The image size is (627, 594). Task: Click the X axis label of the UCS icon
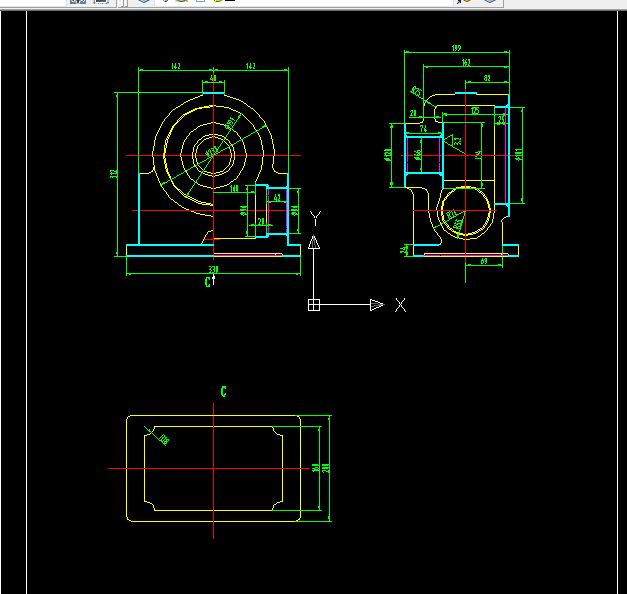[x=400, y=305]
